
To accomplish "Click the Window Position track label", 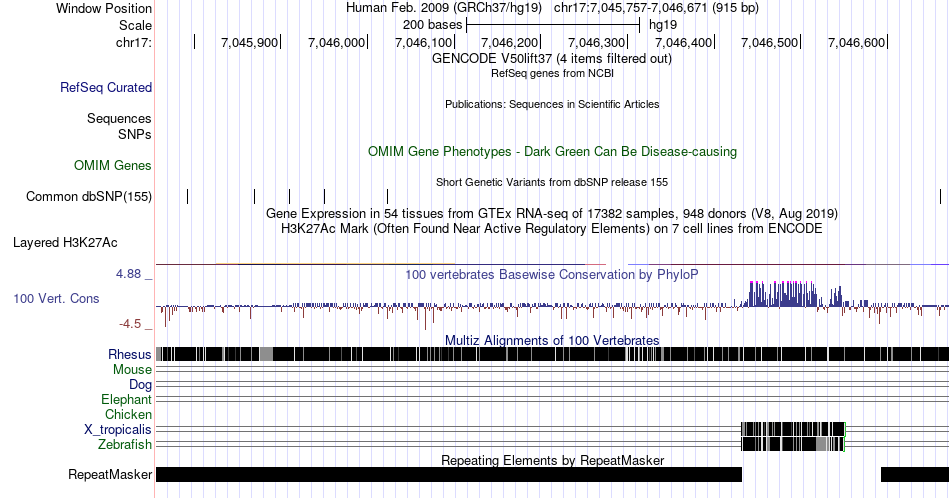I will point(104,8).
